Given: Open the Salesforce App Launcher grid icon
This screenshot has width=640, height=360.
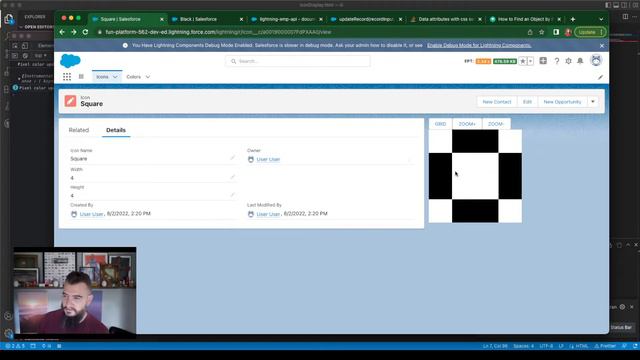Looking at the screenshot, I should click(67, 77).
